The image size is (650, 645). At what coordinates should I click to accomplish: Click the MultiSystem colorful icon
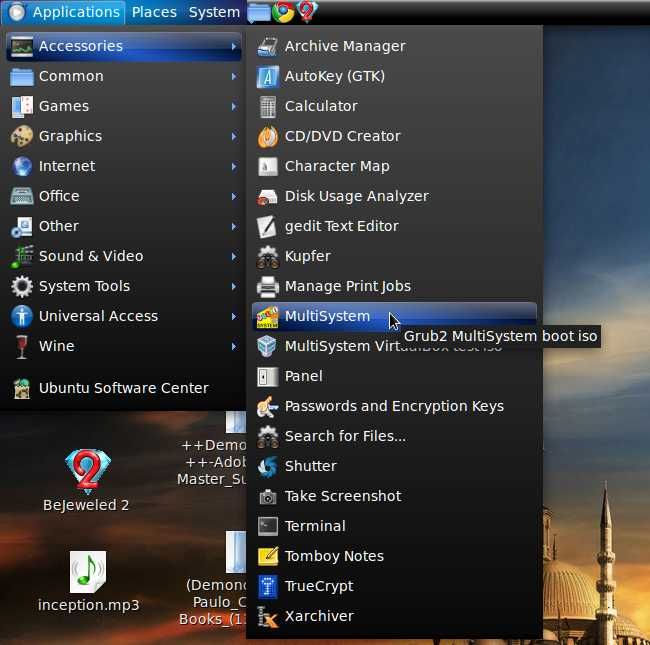[267, 317]
